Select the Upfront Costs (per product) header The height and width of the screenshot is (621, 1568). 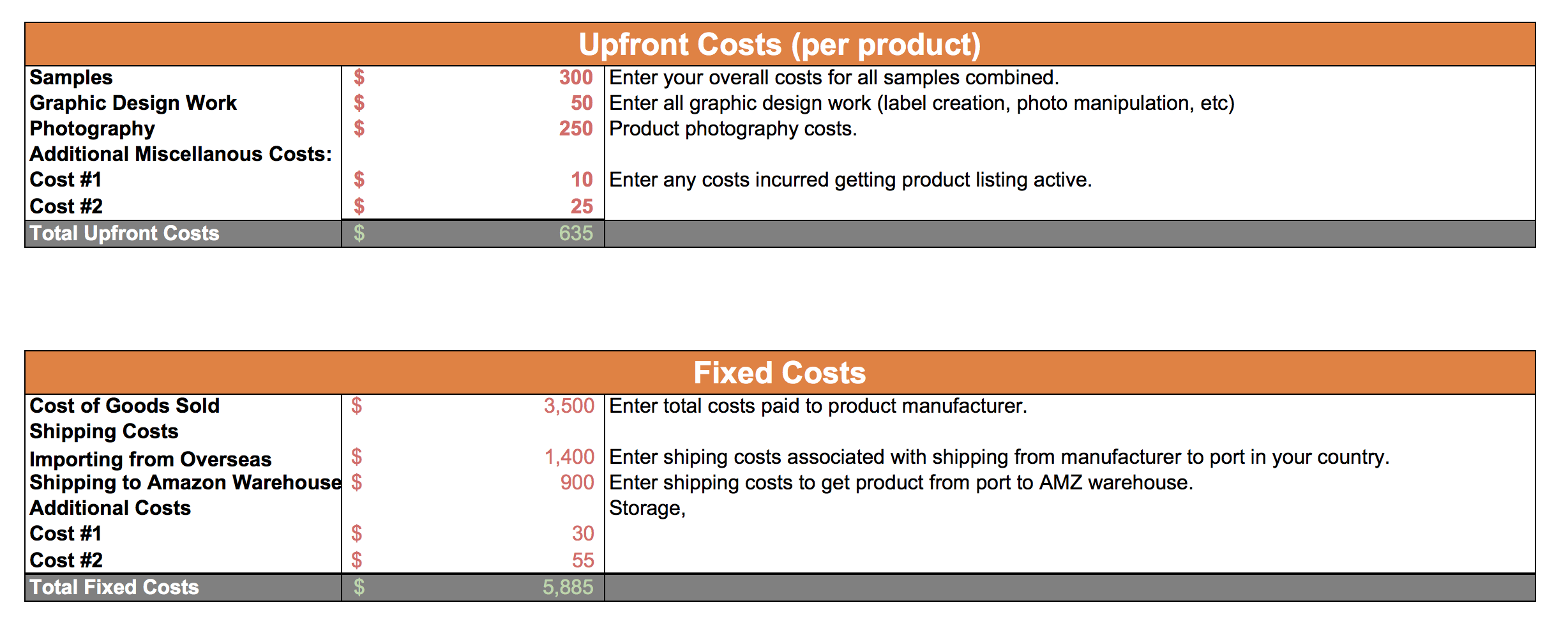[780, 45]
